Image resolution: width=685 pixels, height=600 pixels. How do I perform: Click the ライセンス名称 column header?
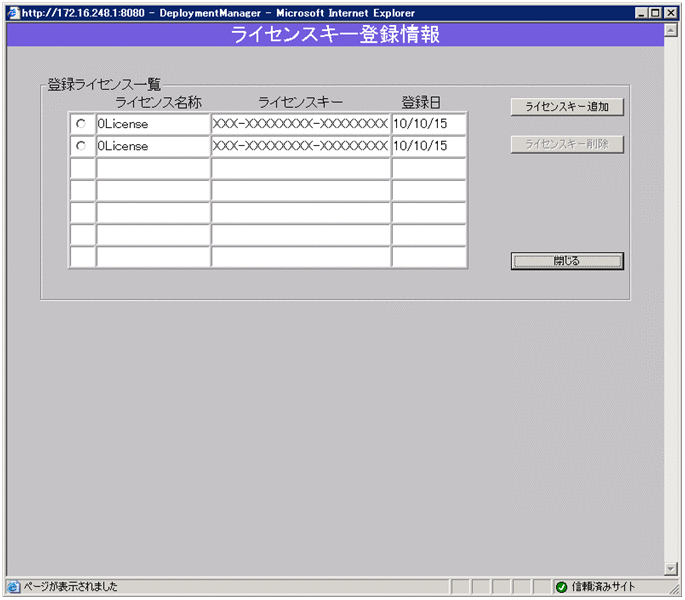(x=158, y=102)
